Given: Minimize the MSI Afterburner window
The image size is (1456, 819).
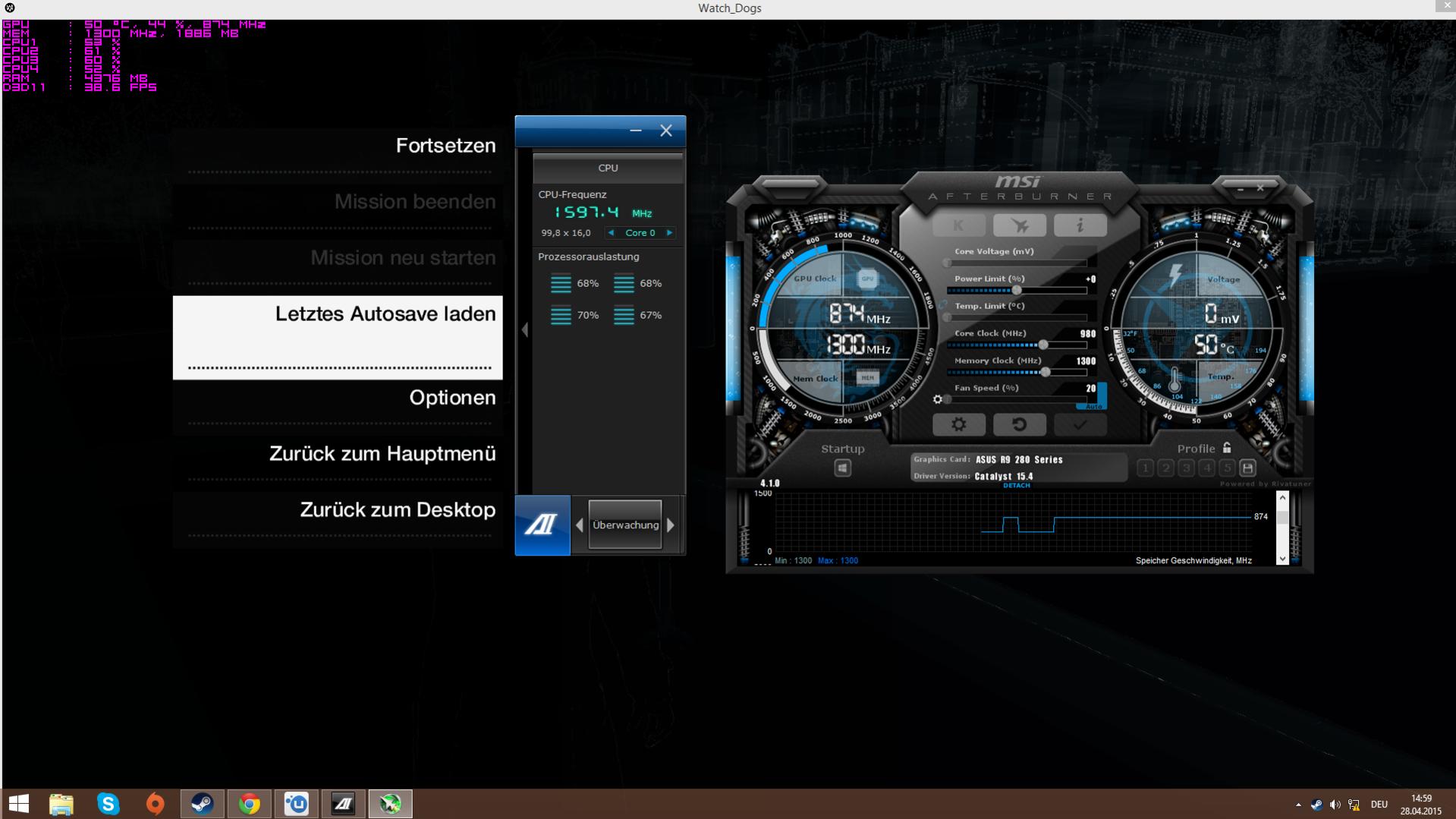Looking at the screenshot, I should click(x=1241, y=188).
